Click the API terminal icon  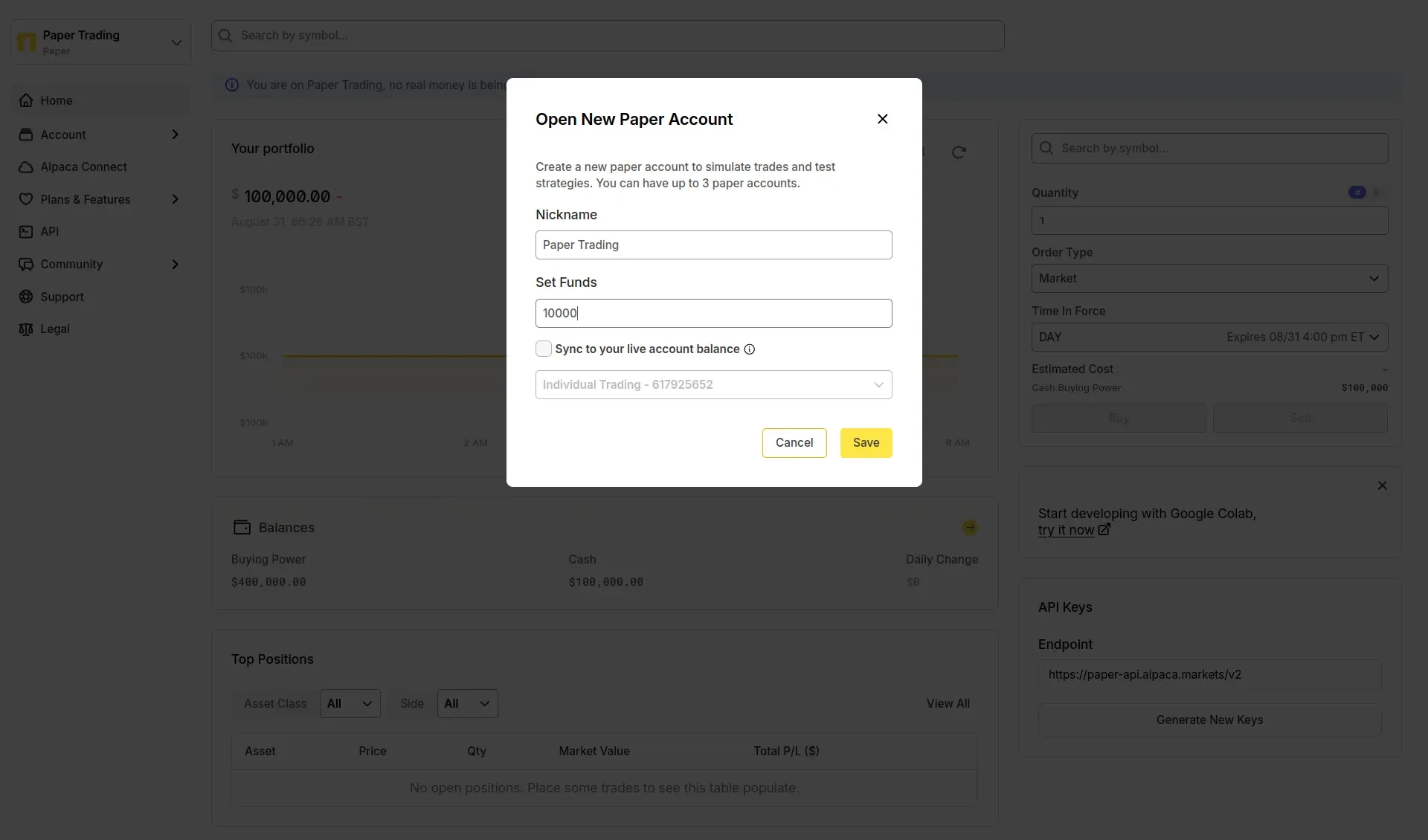click(x=26, y=232)
